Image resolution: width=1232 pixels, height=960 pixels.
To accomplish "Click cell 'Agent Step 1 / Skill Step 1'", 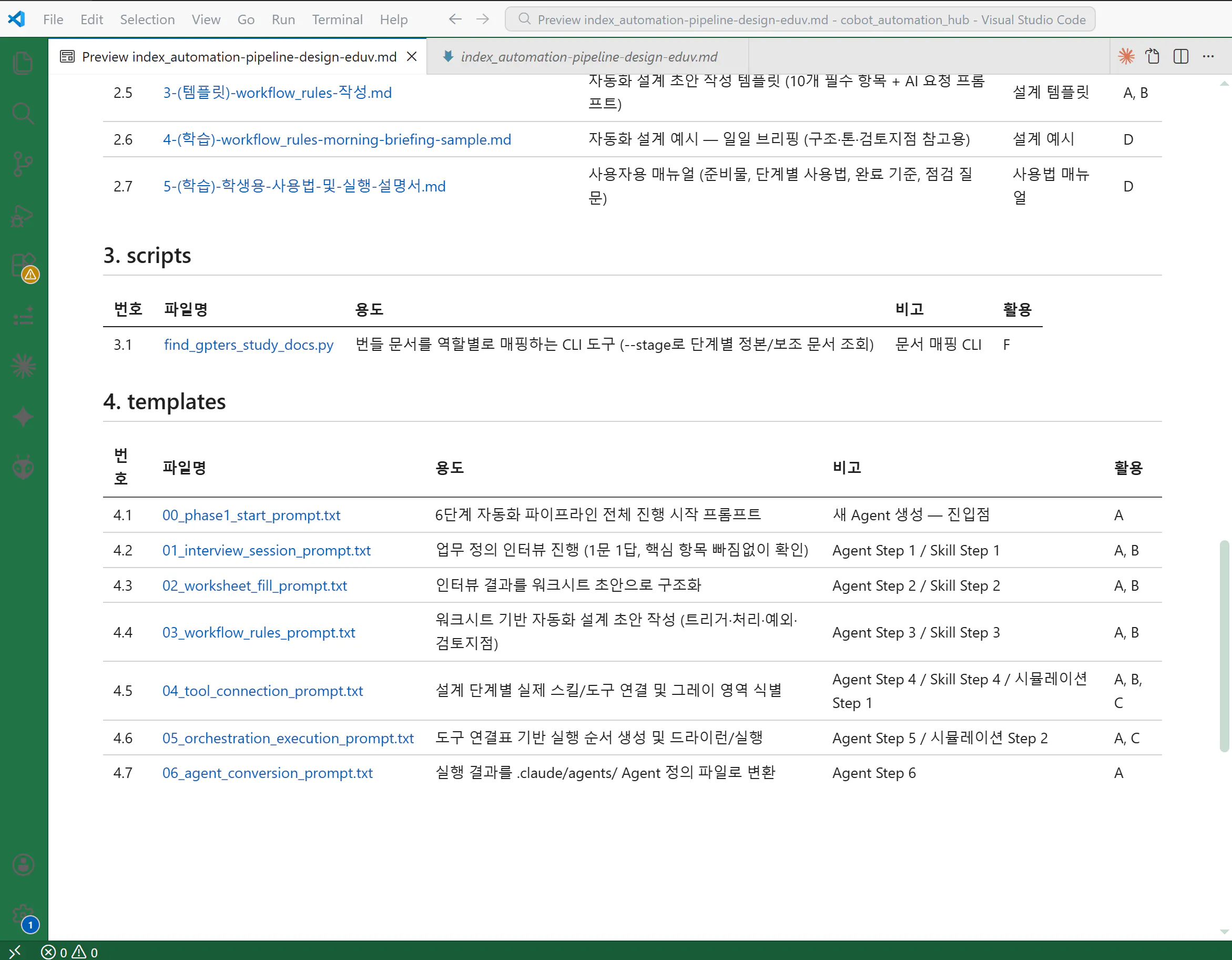I will (x=916, y=550).
